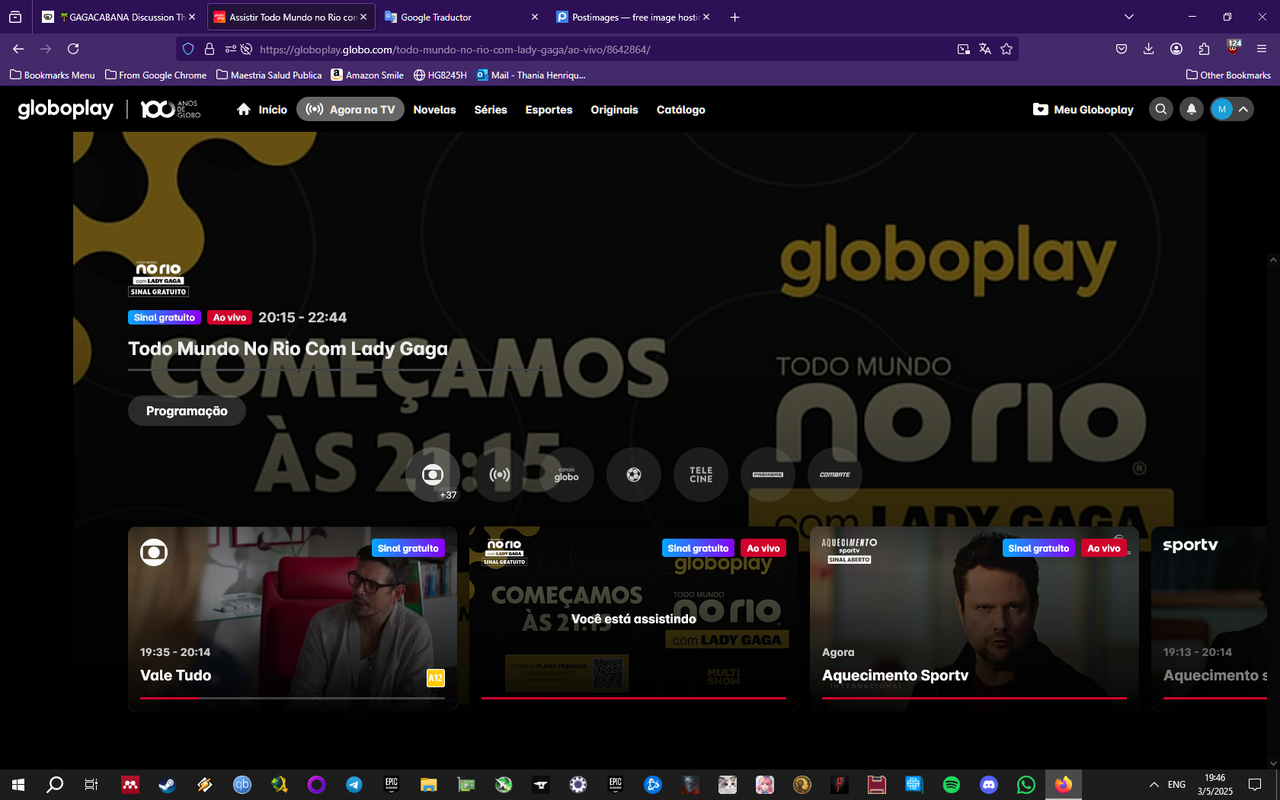Open the notifications bell on Globoplay
The image size is (1280, 800).
click(1191, 109)
